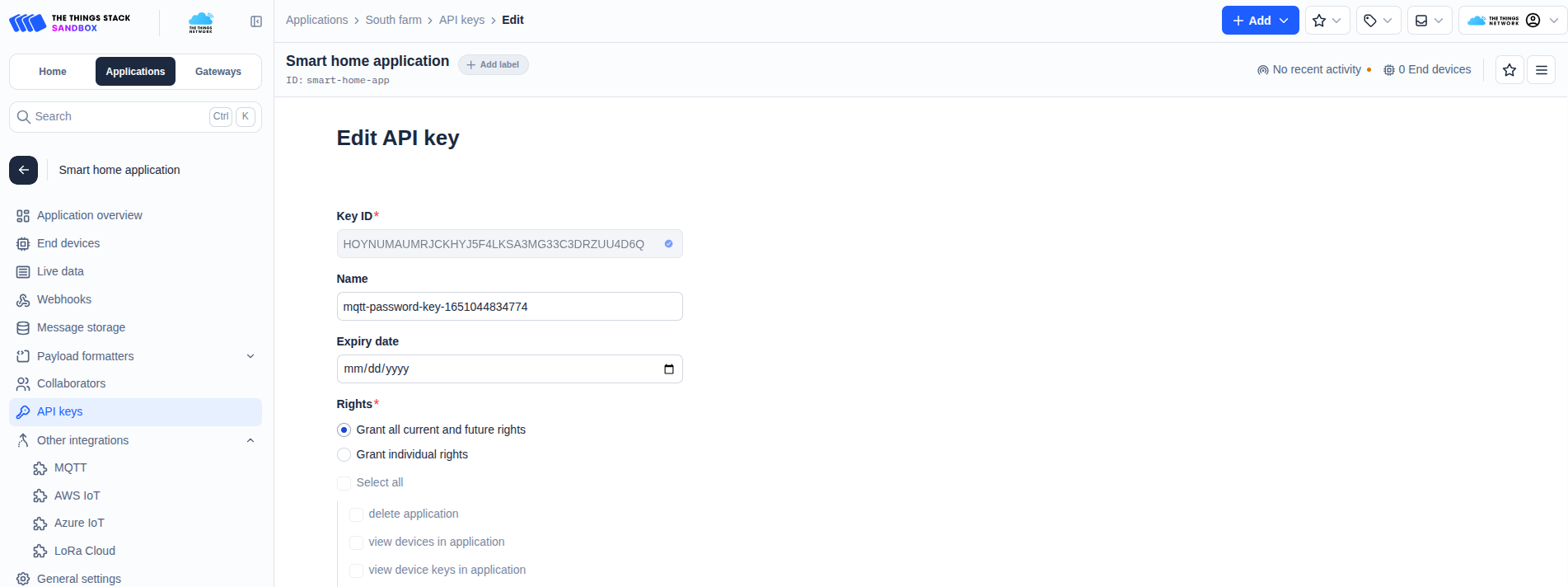1568x587 pixels.
Task: Click the Search box in sidebar
Action: tap(135, 117)
